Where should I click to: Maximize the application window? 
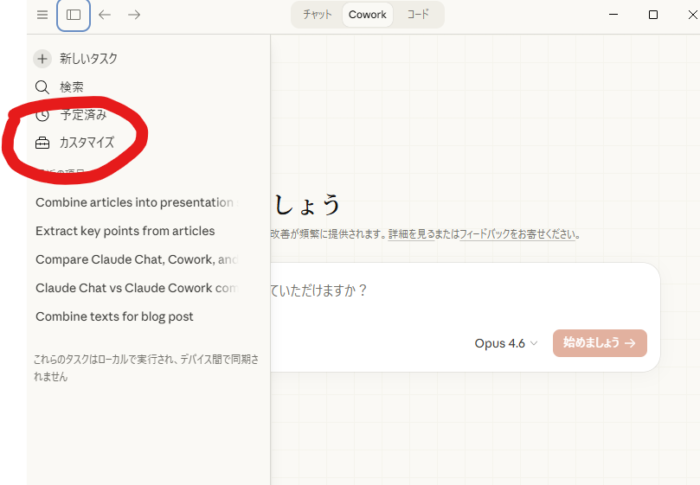point(653,15)
